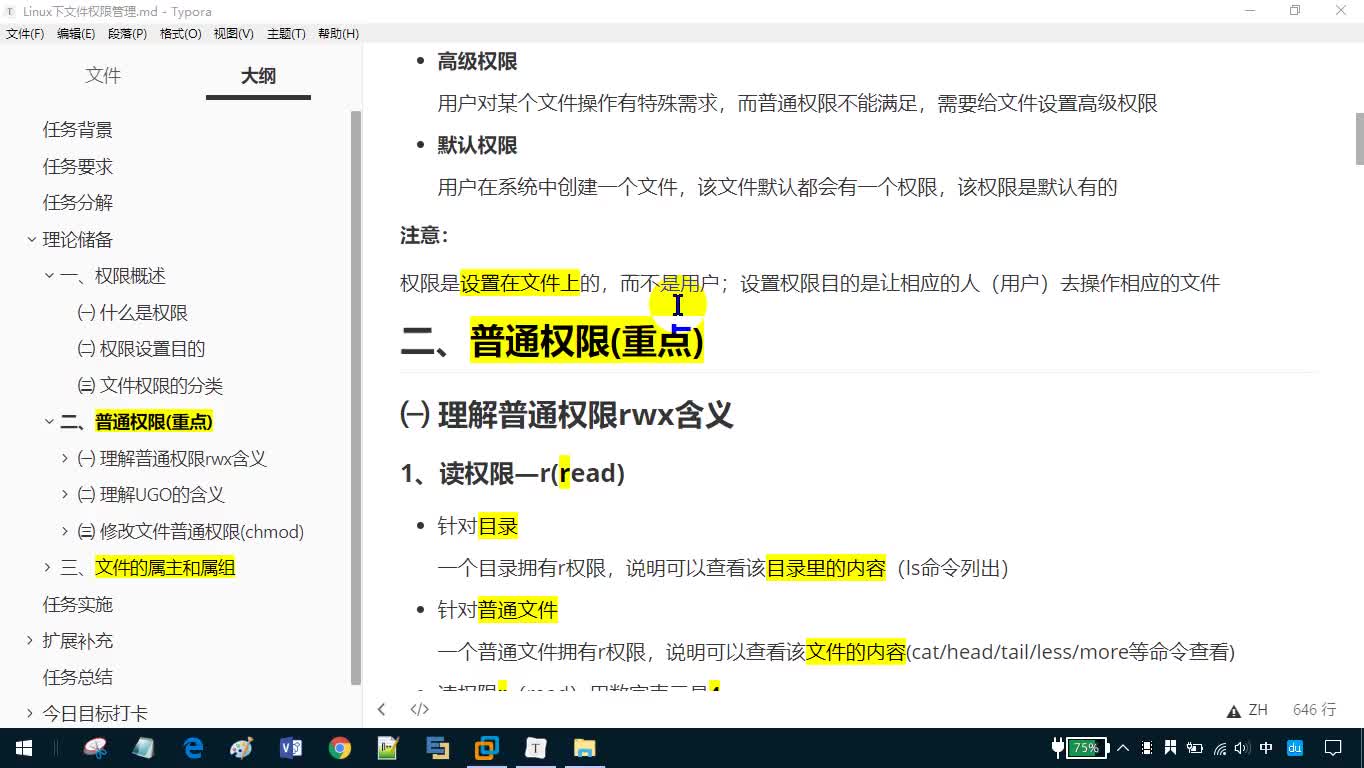This screenshot has width=1364, height=768.
Task: Open the 帮助(H) menu
Action: point(338,34)
